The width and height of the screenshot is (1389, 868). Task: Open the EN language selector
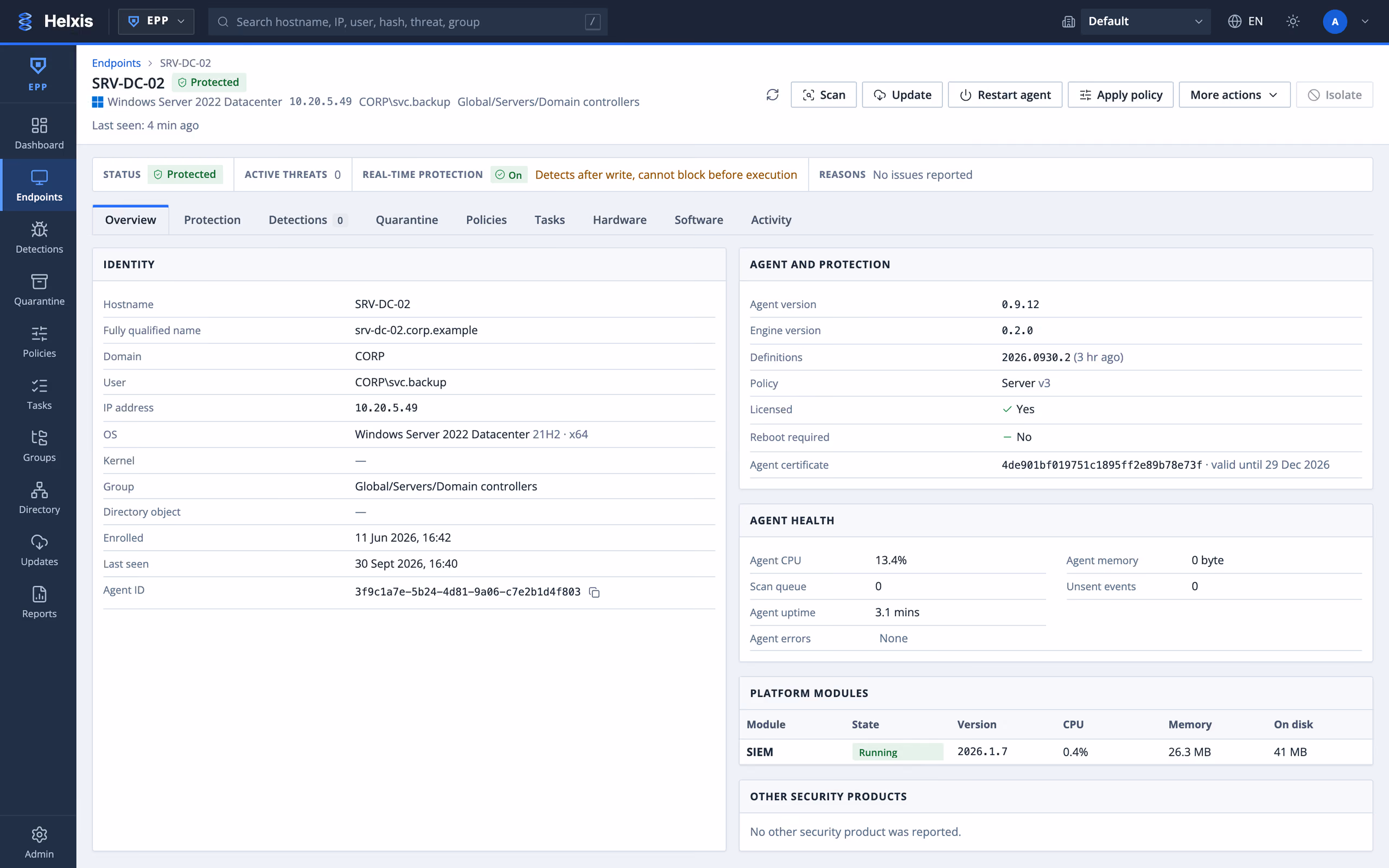1246,21
